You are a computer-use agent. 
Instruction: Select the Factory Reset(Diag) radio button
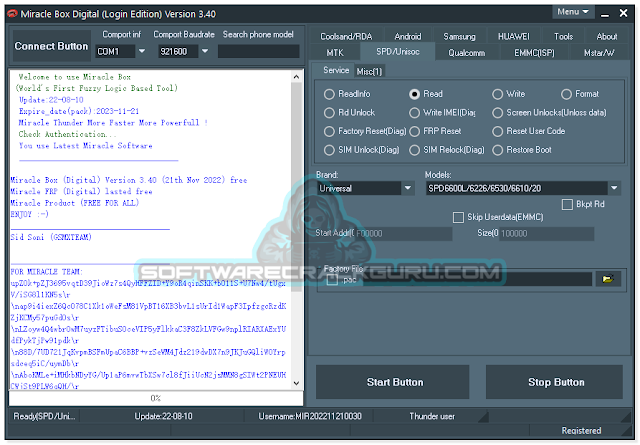[x=329, y=131]
